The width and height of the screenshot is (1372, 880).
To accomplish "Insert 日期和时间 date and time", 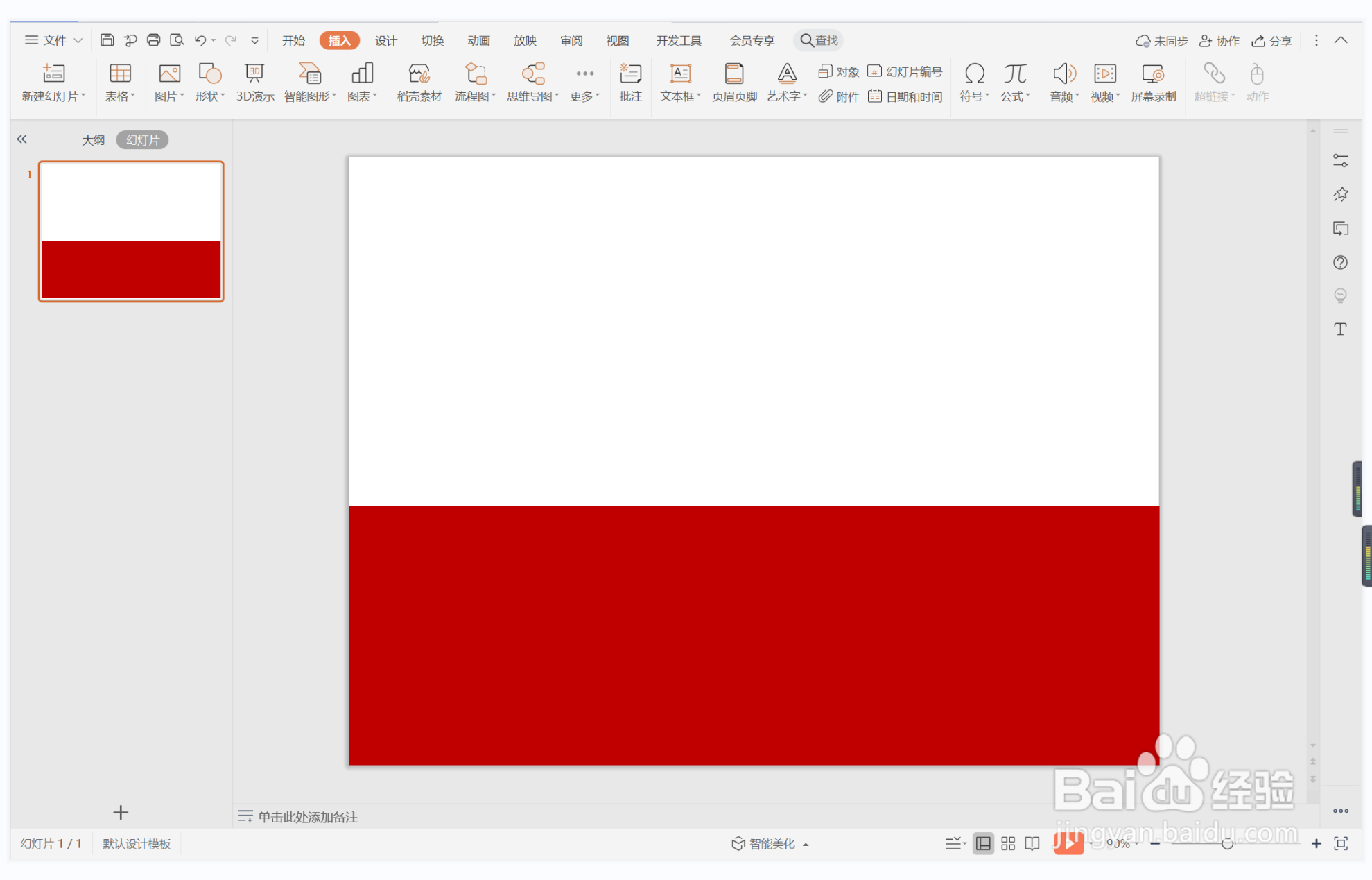I will click(905, 96).
